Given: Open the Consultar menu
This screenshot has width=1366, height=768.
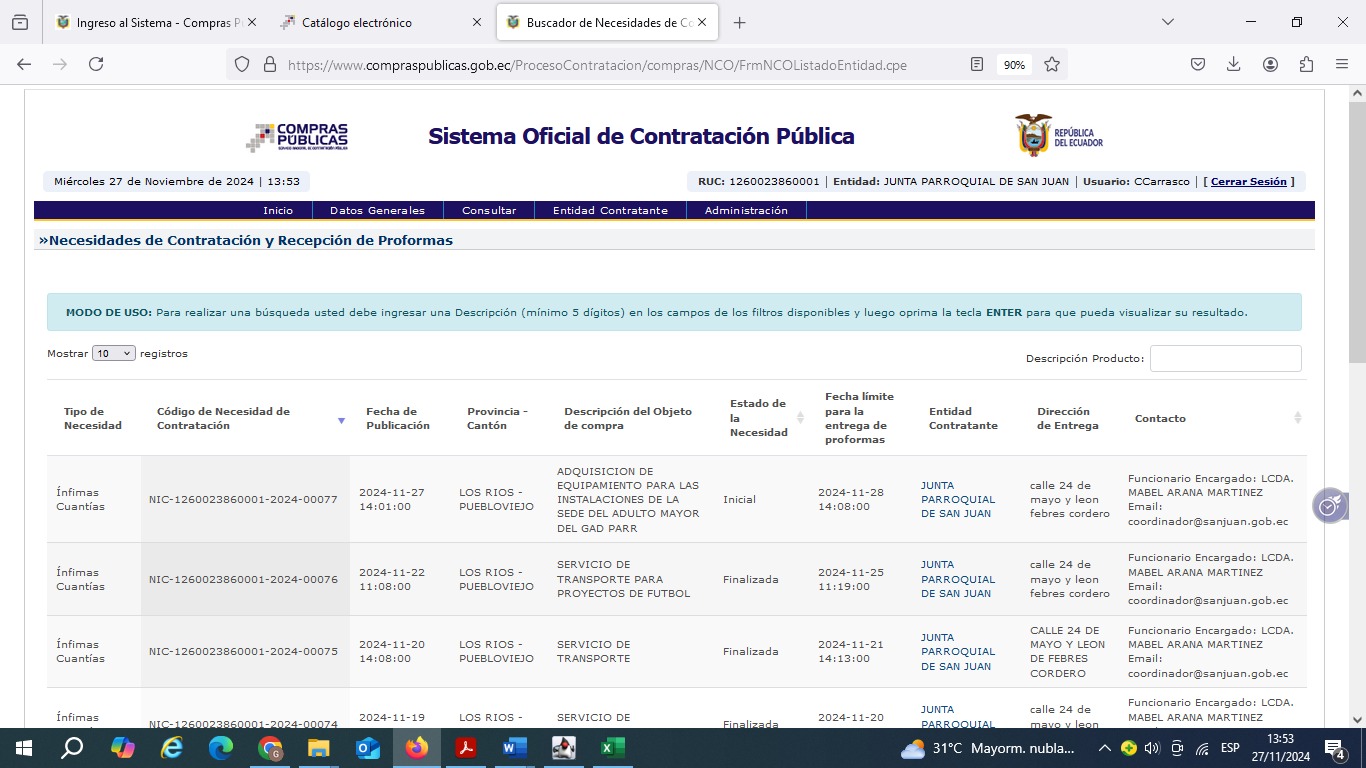Looking at the screenshot, I should click(x=489, y=210).
